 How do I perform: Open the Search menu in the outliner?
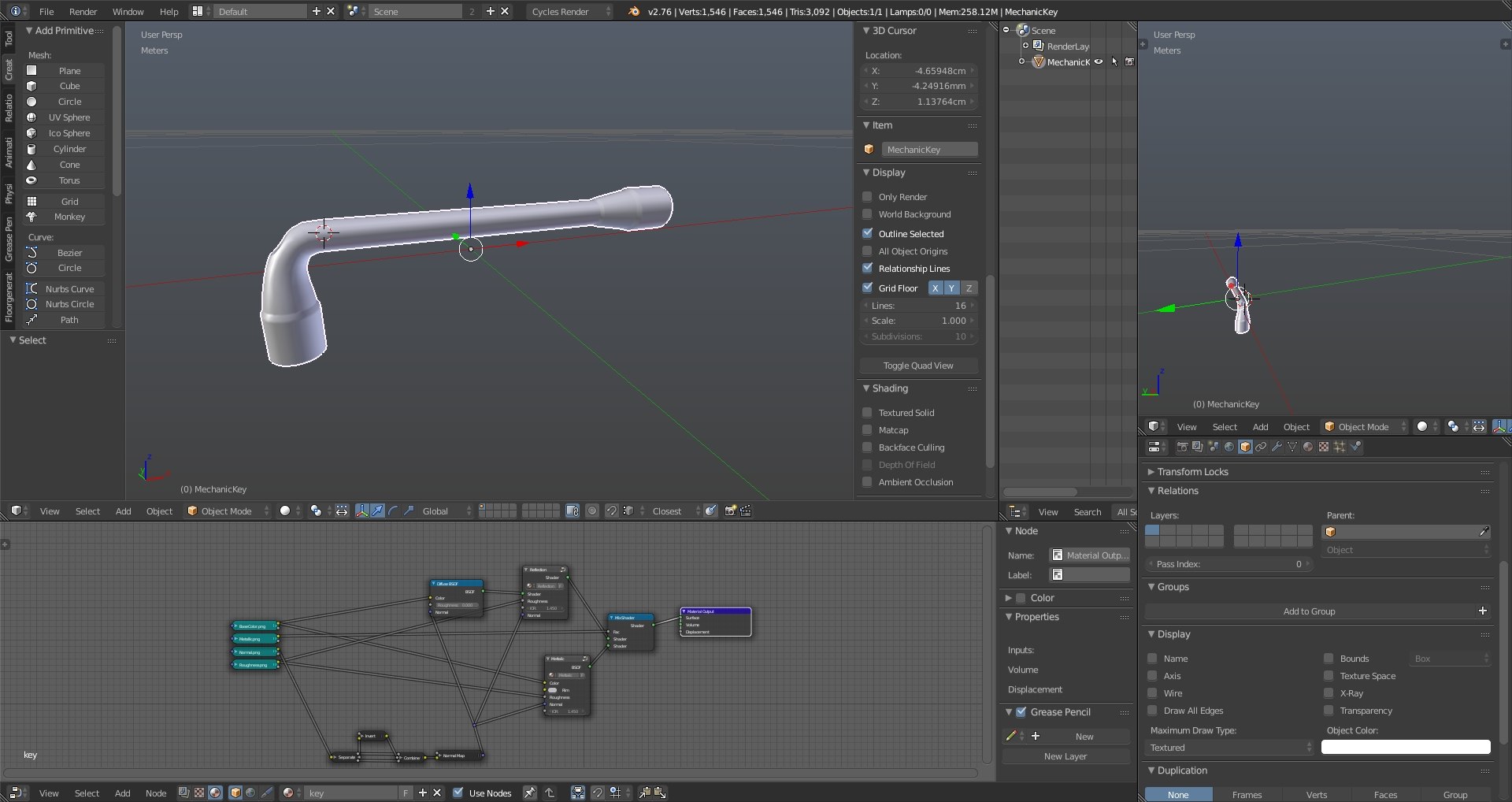point(1088,512)
